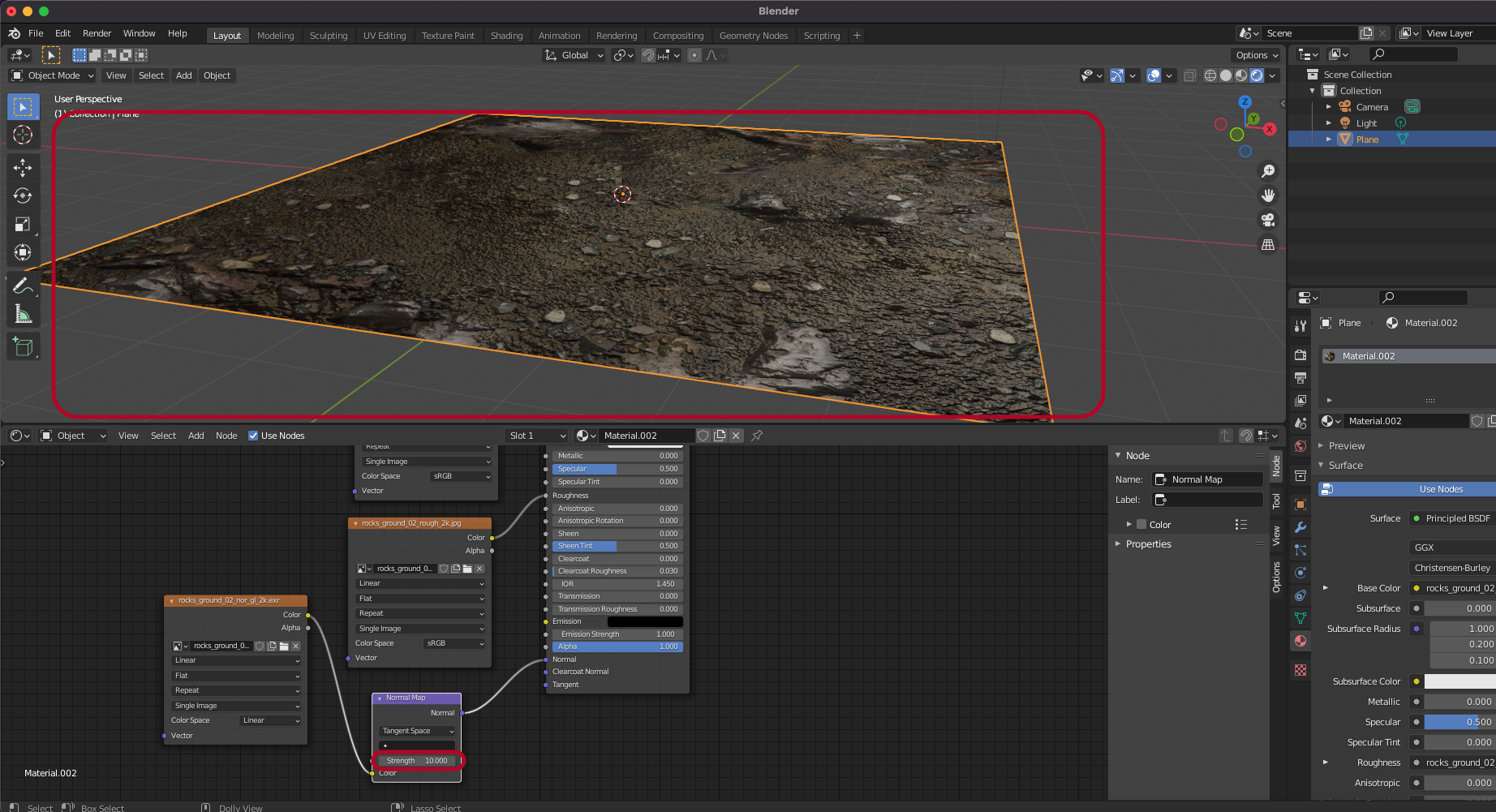Toggle camera view in the viewport
Screen dimensions: 1496x812
point(1268,220)
